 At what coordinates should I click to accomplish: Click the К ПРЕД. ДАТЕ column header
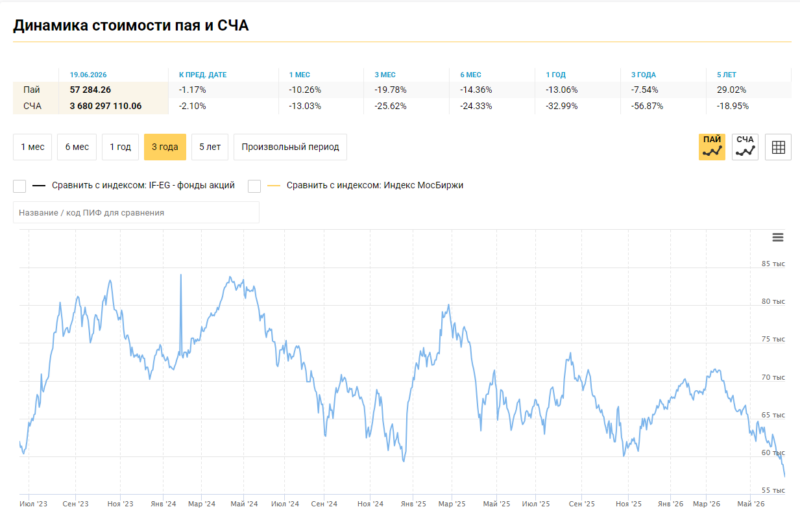tap(203, 75)
